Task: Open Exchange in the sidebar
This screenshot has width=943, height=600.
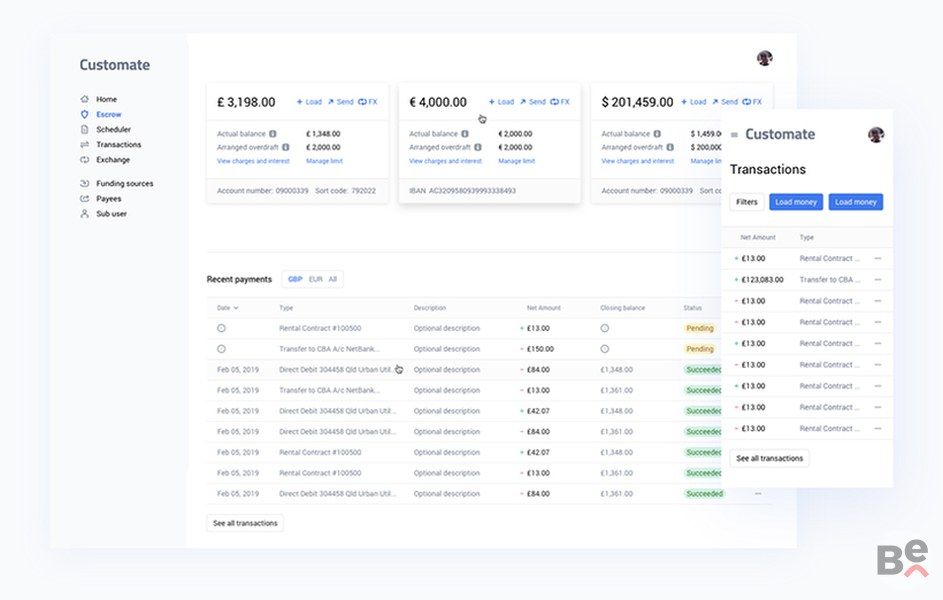Action: (113, 159)
